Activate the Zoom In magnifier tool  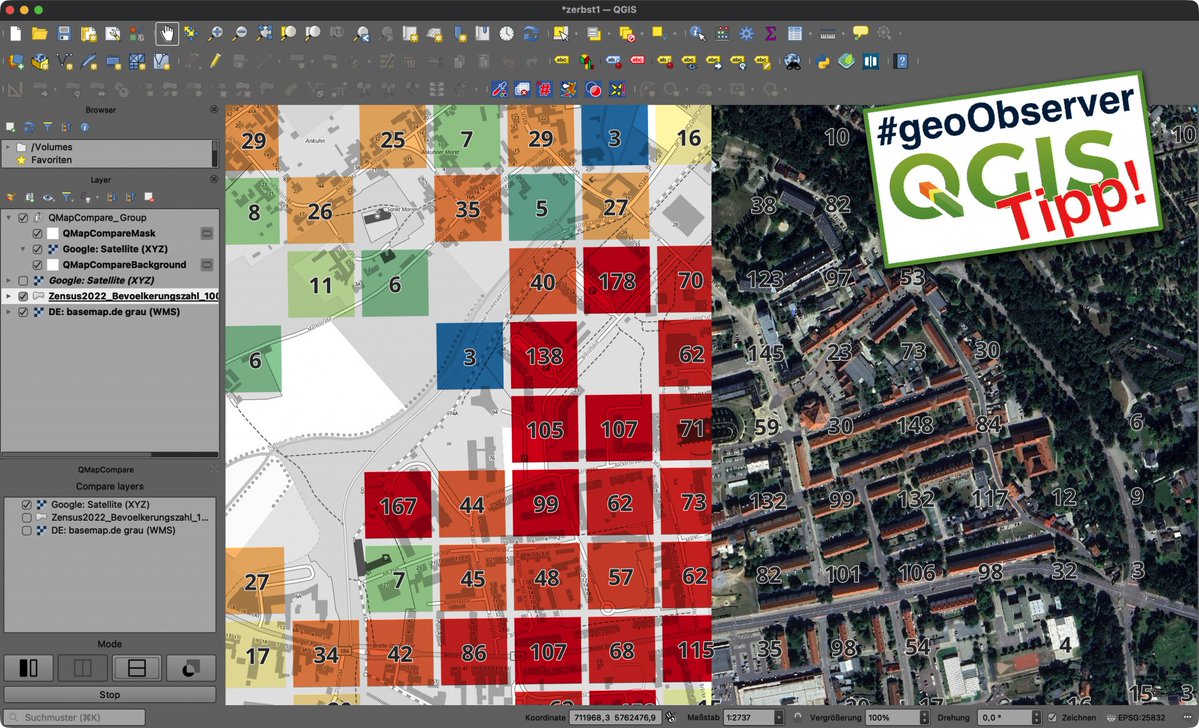click(217, 32)
